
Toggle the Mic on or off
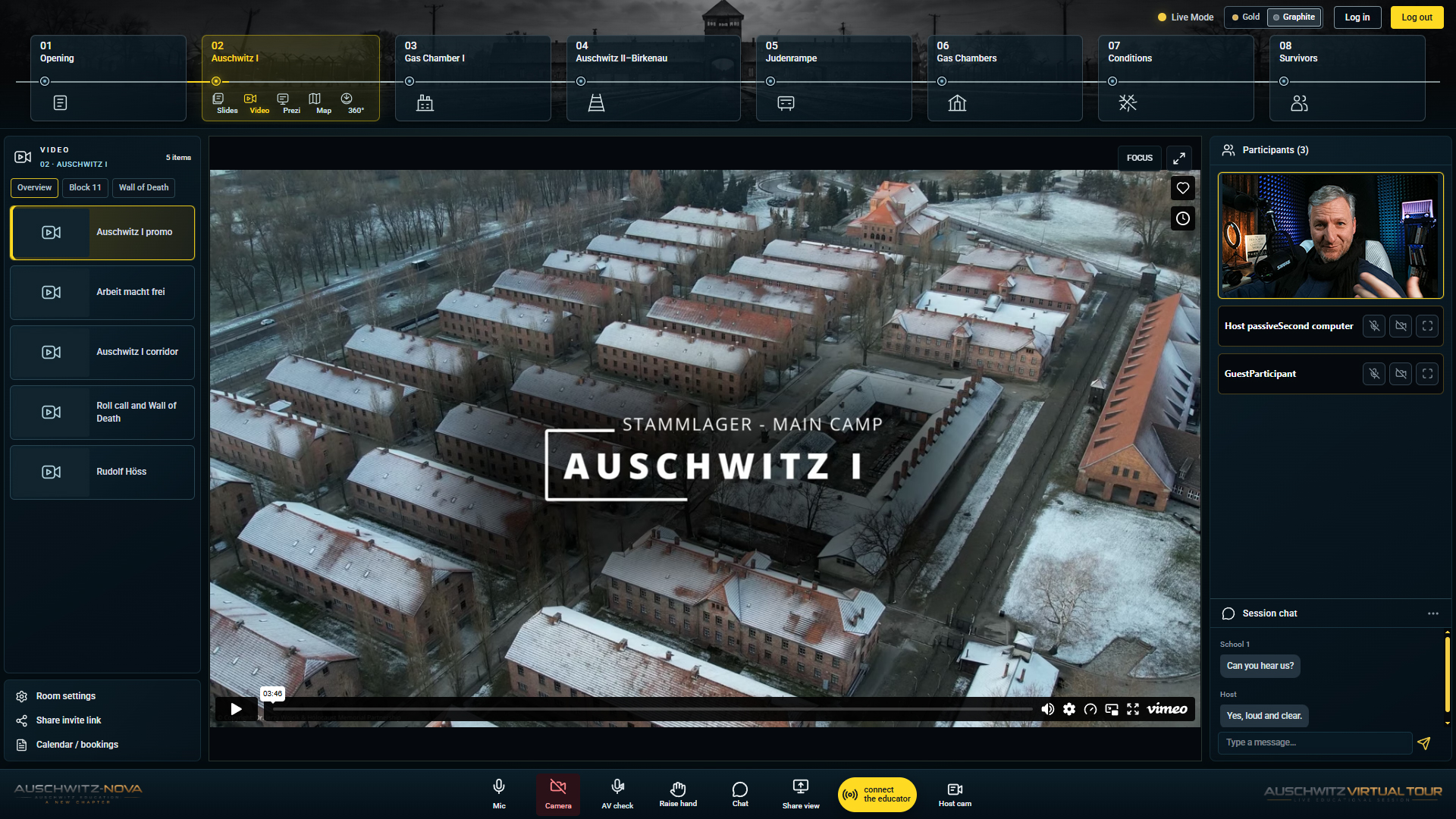point(499,794)
